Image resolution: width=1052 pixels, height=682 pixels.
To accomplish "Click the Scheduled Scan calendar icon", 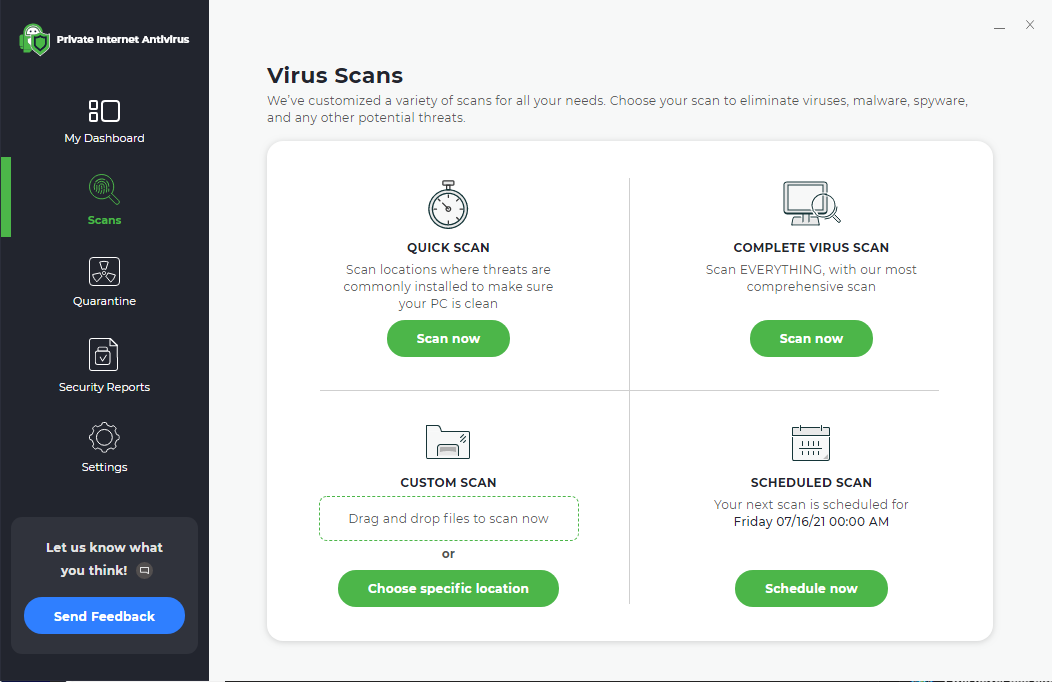I will 811,442.
